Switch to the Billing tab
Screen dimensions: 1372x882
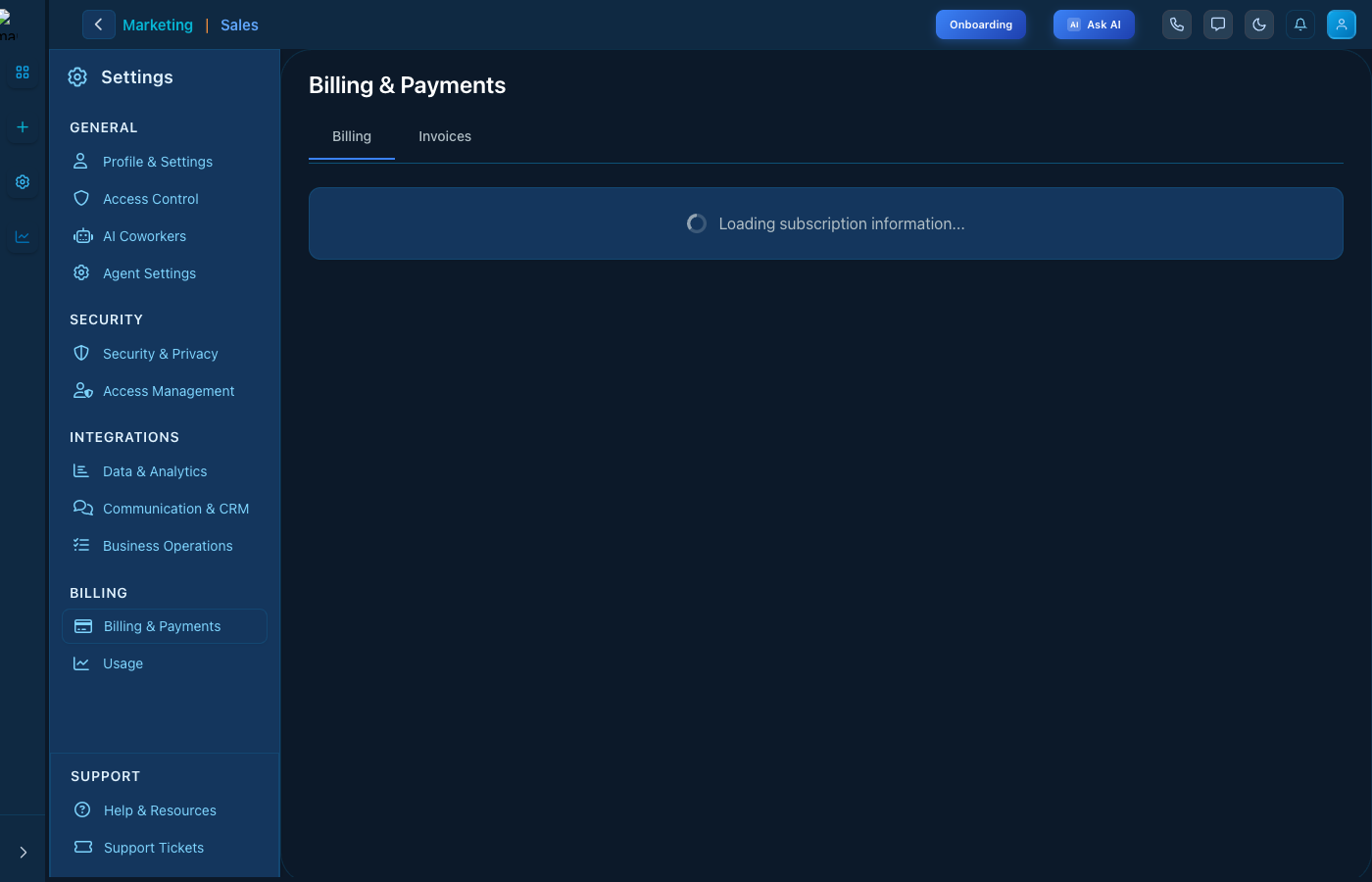[352, 136]
